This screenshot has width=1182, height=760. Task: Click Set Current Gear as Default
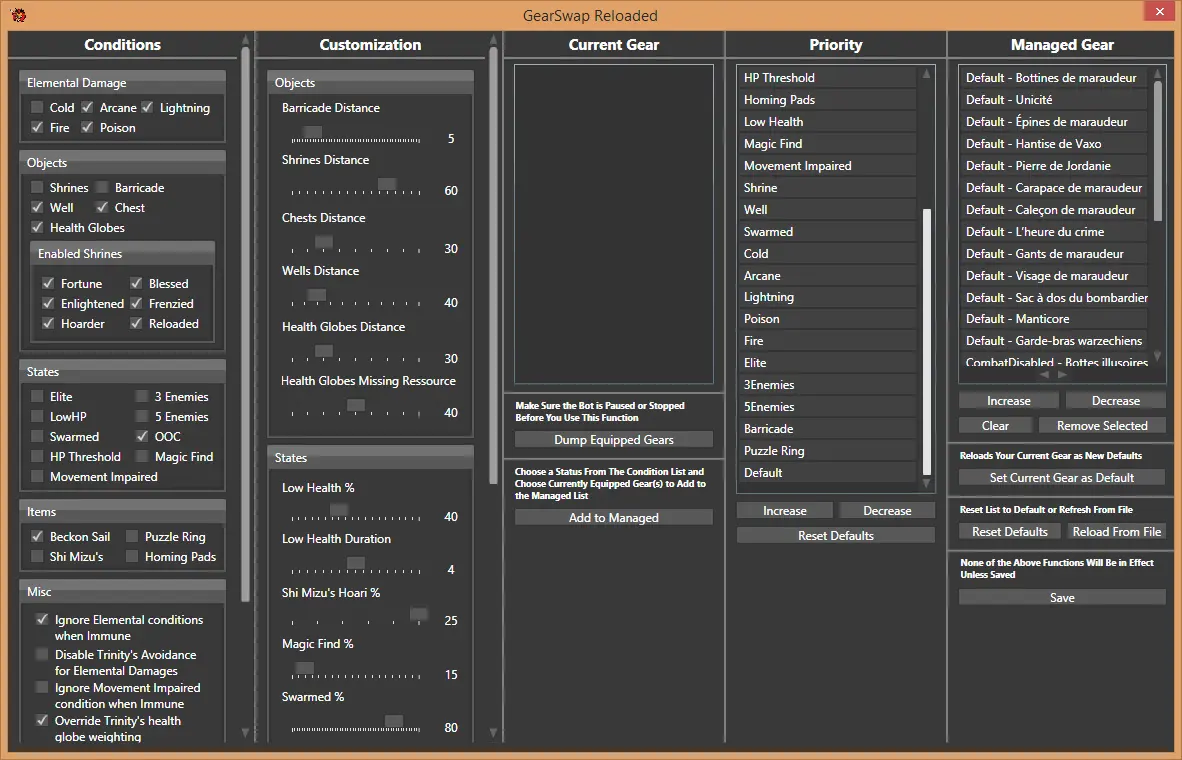[x=1061, y=478]
